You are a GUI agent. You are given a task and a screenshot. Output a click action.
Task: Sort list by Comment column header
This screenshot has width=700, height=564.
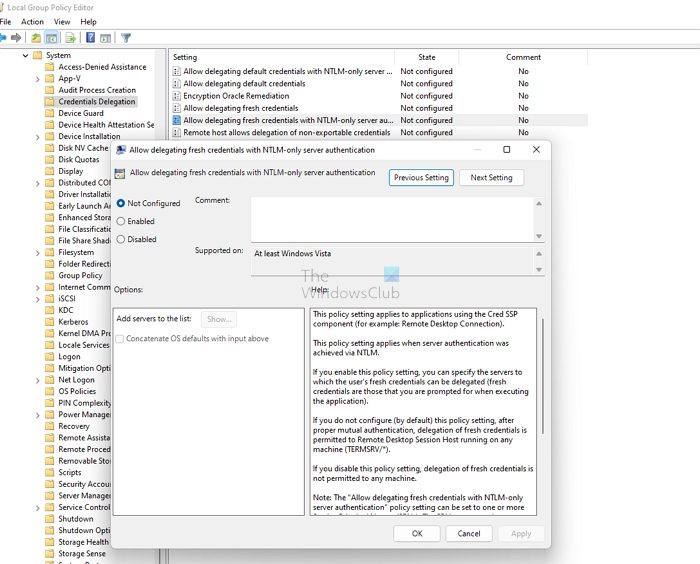[523, 57]
